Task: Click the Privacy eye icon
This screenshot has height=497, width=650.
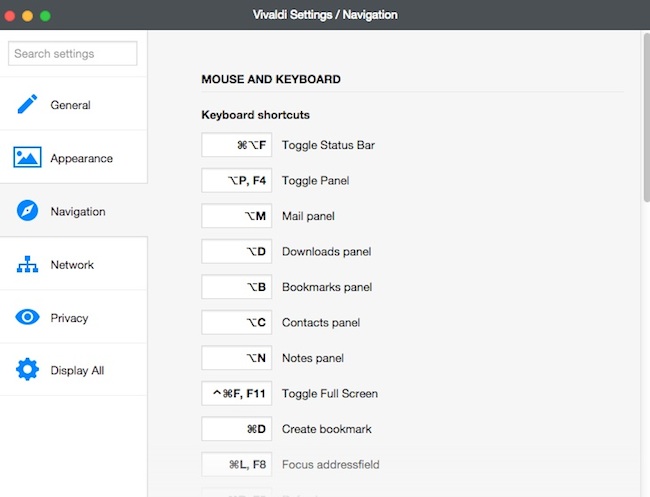Action: tap(27, 317)
